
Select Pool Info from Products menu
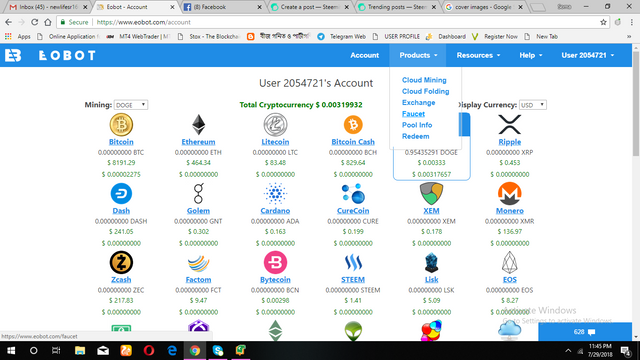pos(417,125)
